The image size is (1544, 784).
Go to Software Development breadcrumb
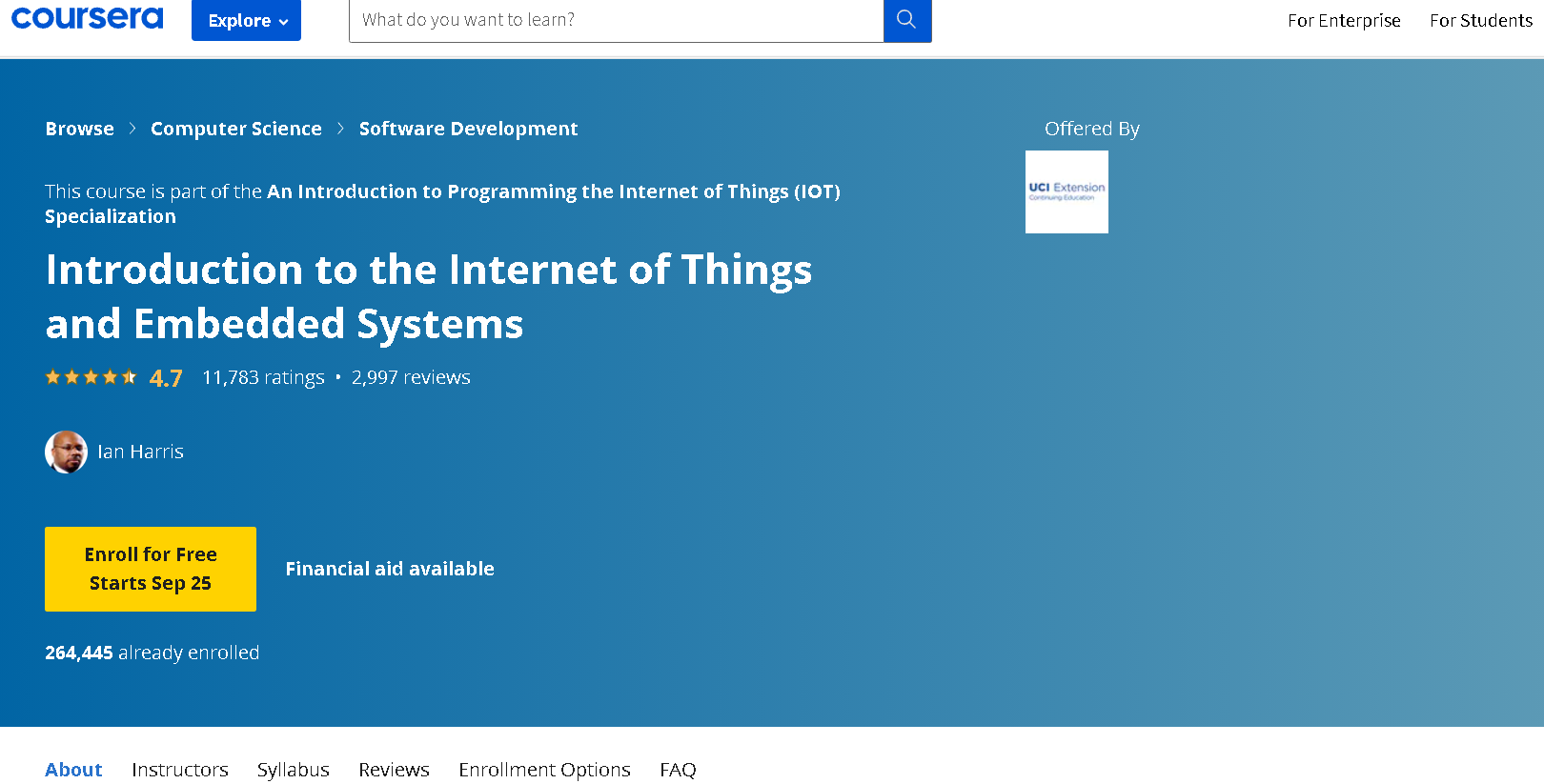[468, 129]
